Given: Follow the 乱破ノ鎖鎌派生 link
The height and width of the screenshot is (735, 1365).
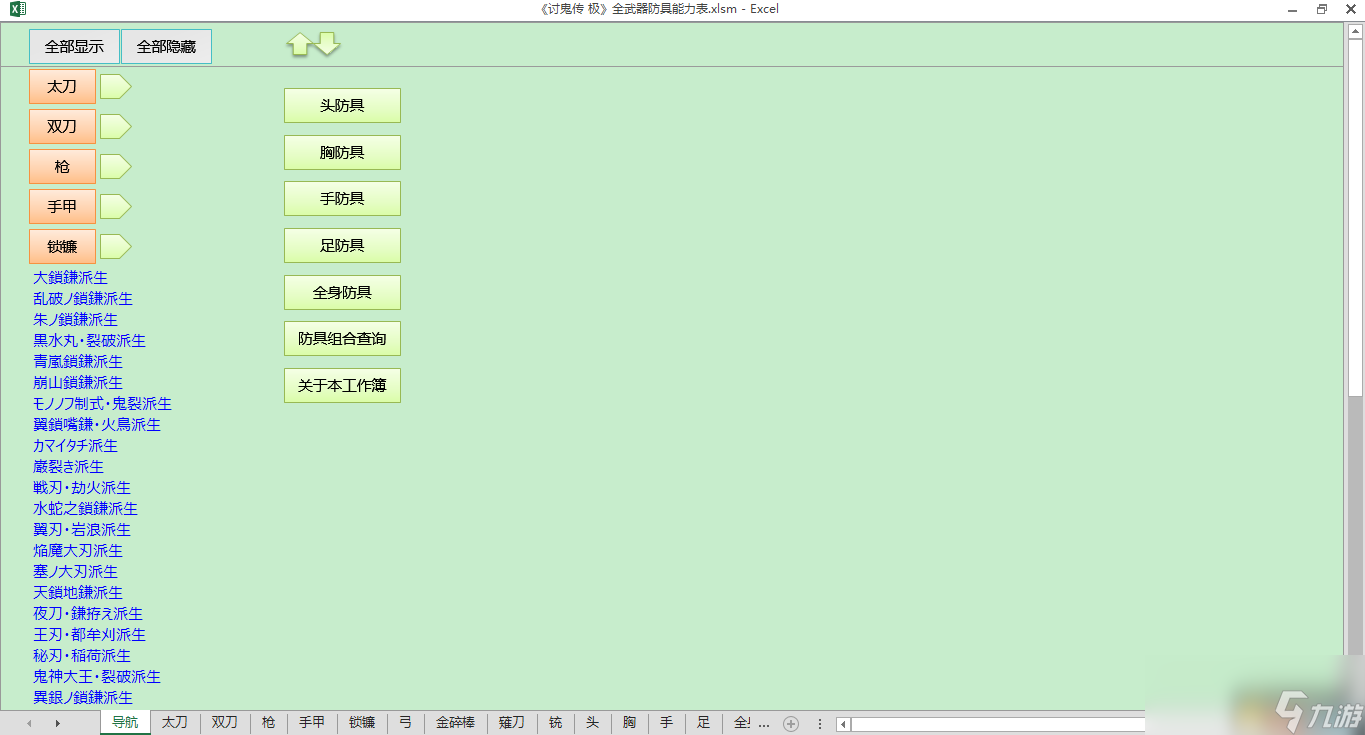Looking at the screenshot, I should 83,298.
